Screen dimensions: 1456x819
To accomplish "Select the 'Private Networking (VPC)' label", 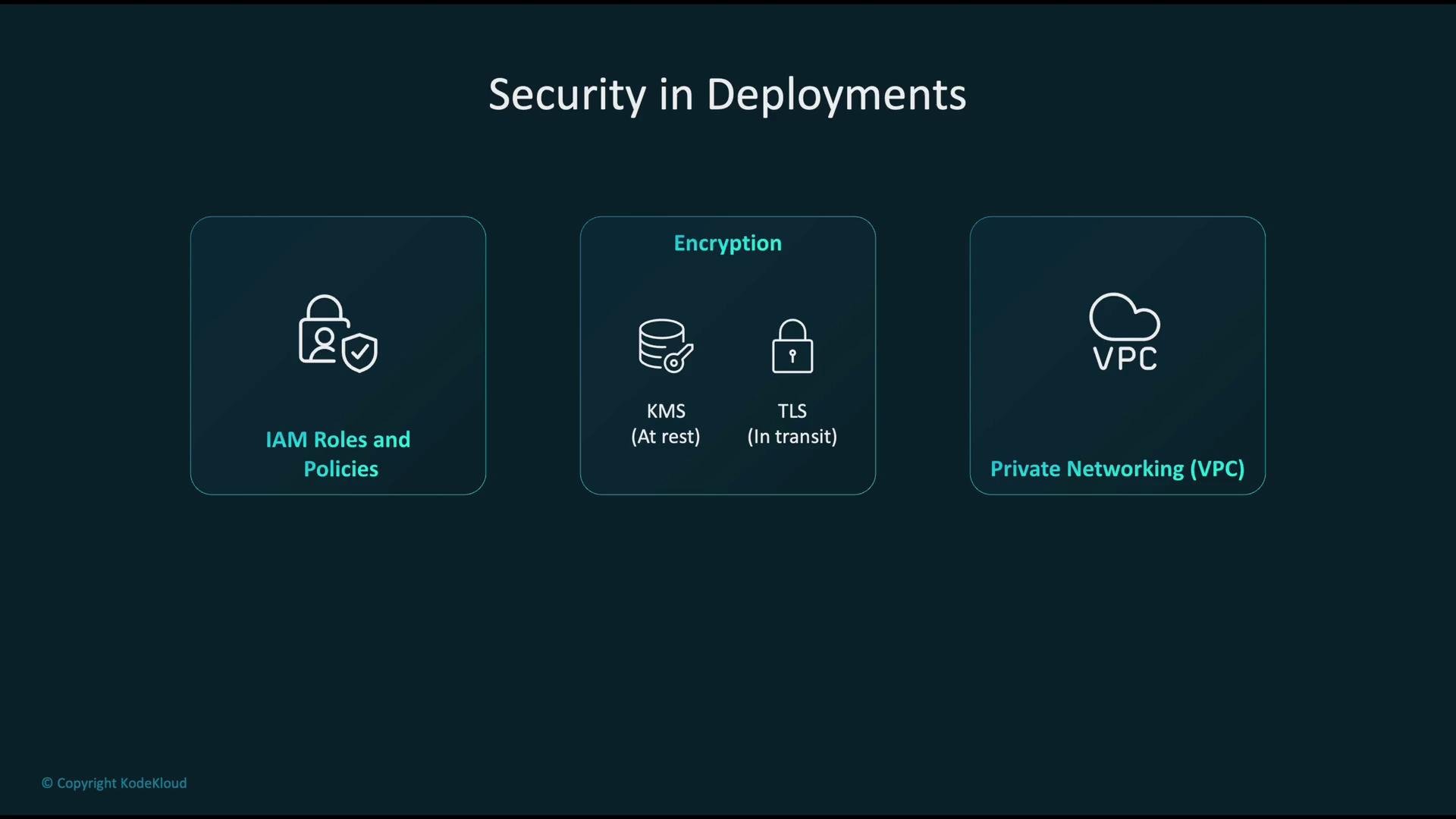I will (x=1118, y=469).
